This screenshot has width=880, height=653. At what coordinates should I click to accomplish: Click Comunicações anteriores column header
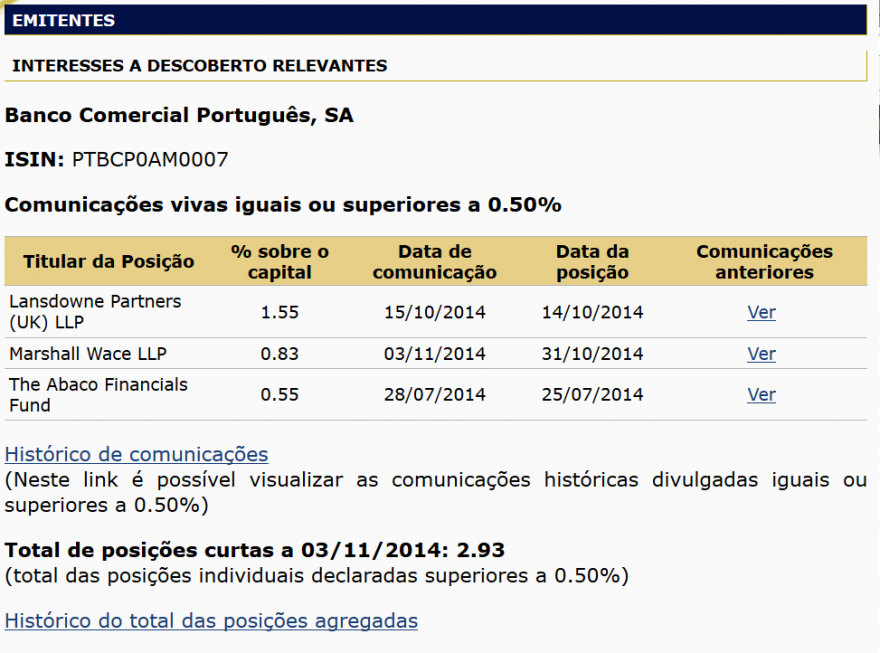click(764, 261)
